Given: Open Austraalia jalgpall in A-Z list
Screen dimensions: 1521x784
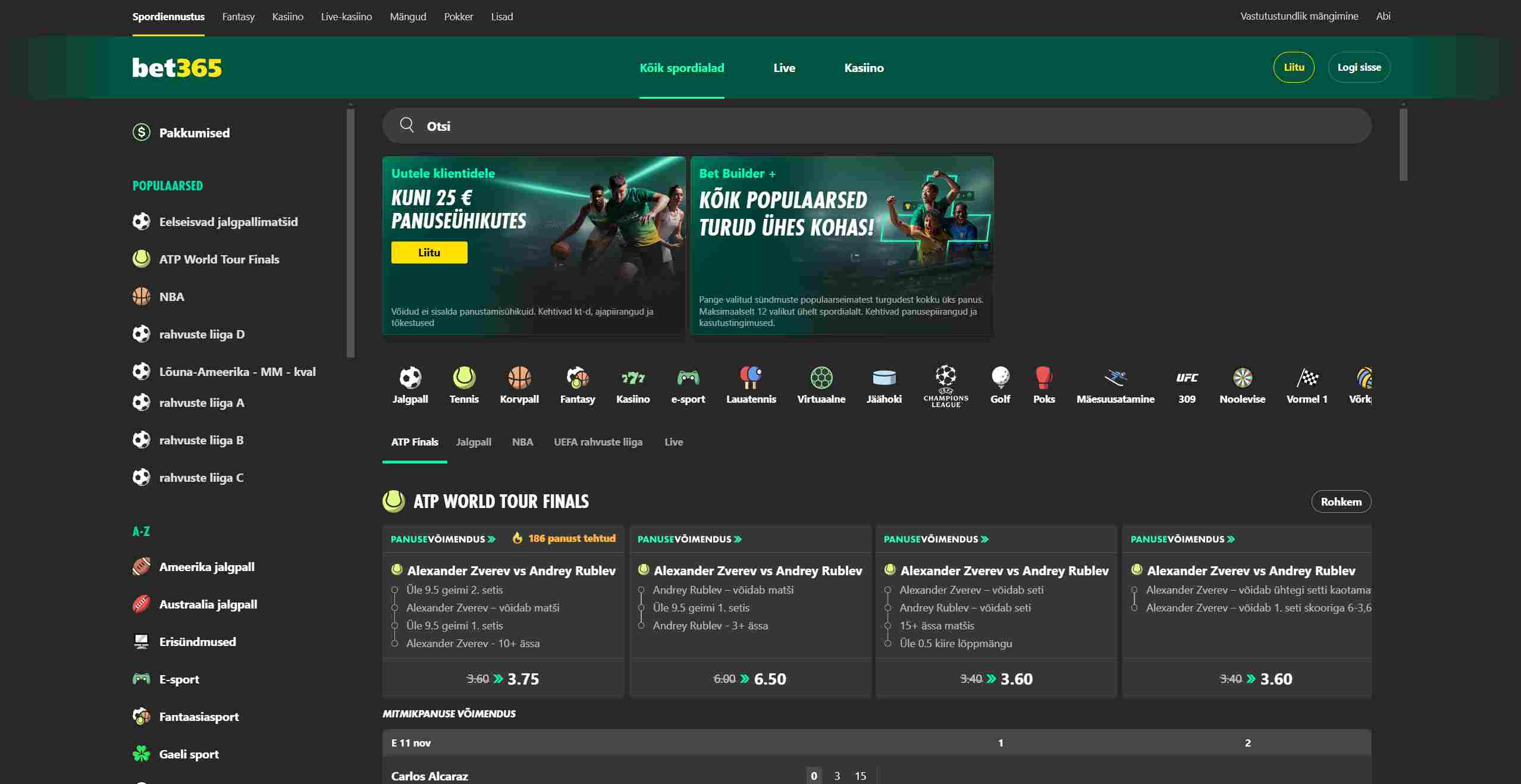Looking at the screenshot, I should point(208,604).
